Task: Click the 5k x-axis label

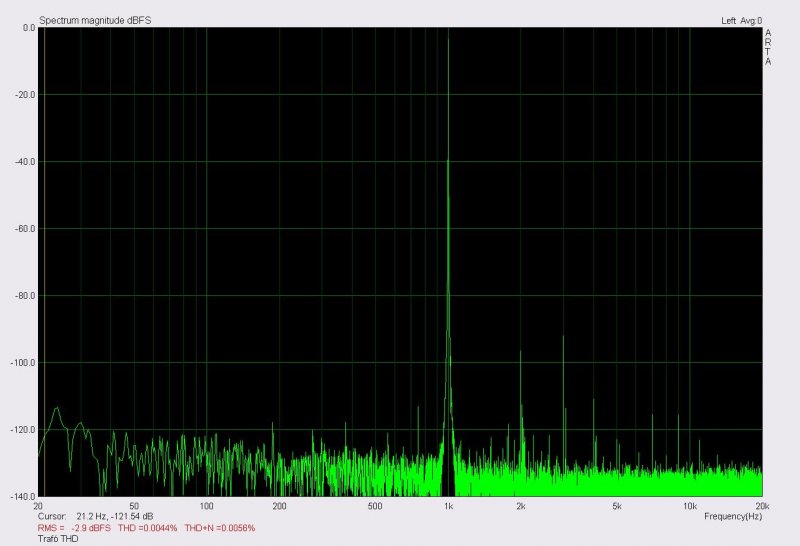Action: click(617, 506)
